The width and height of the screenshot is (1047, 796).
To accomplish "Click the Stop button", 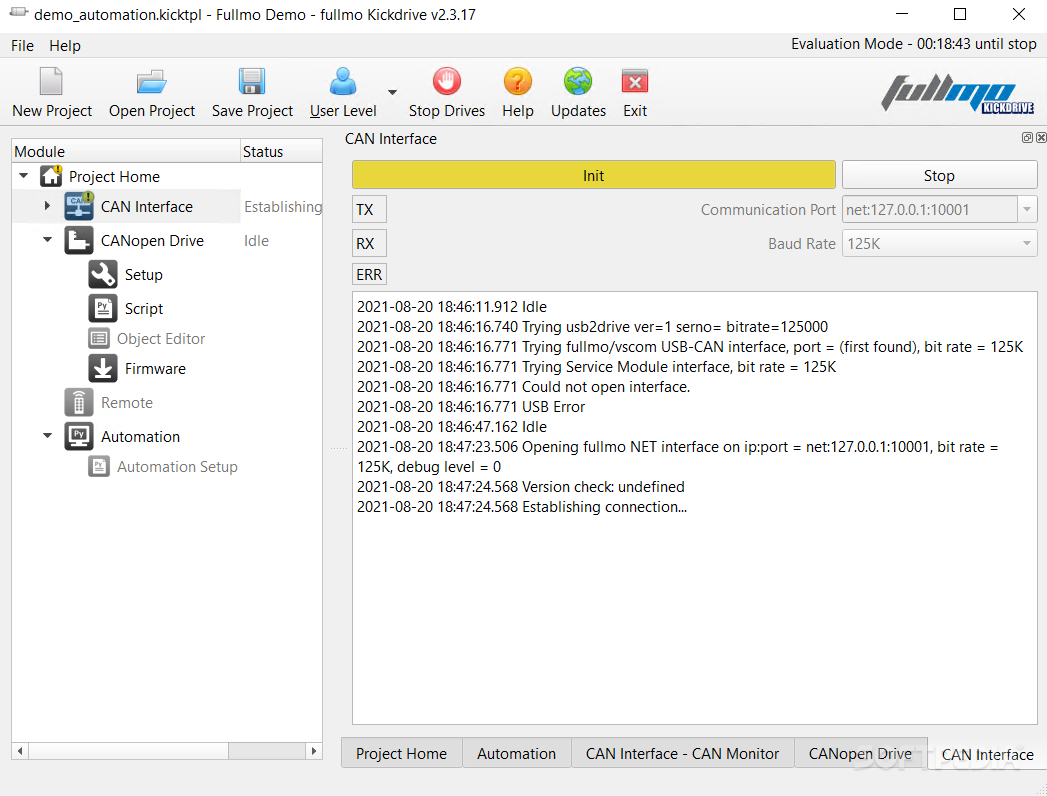I will tap(939, 176).
